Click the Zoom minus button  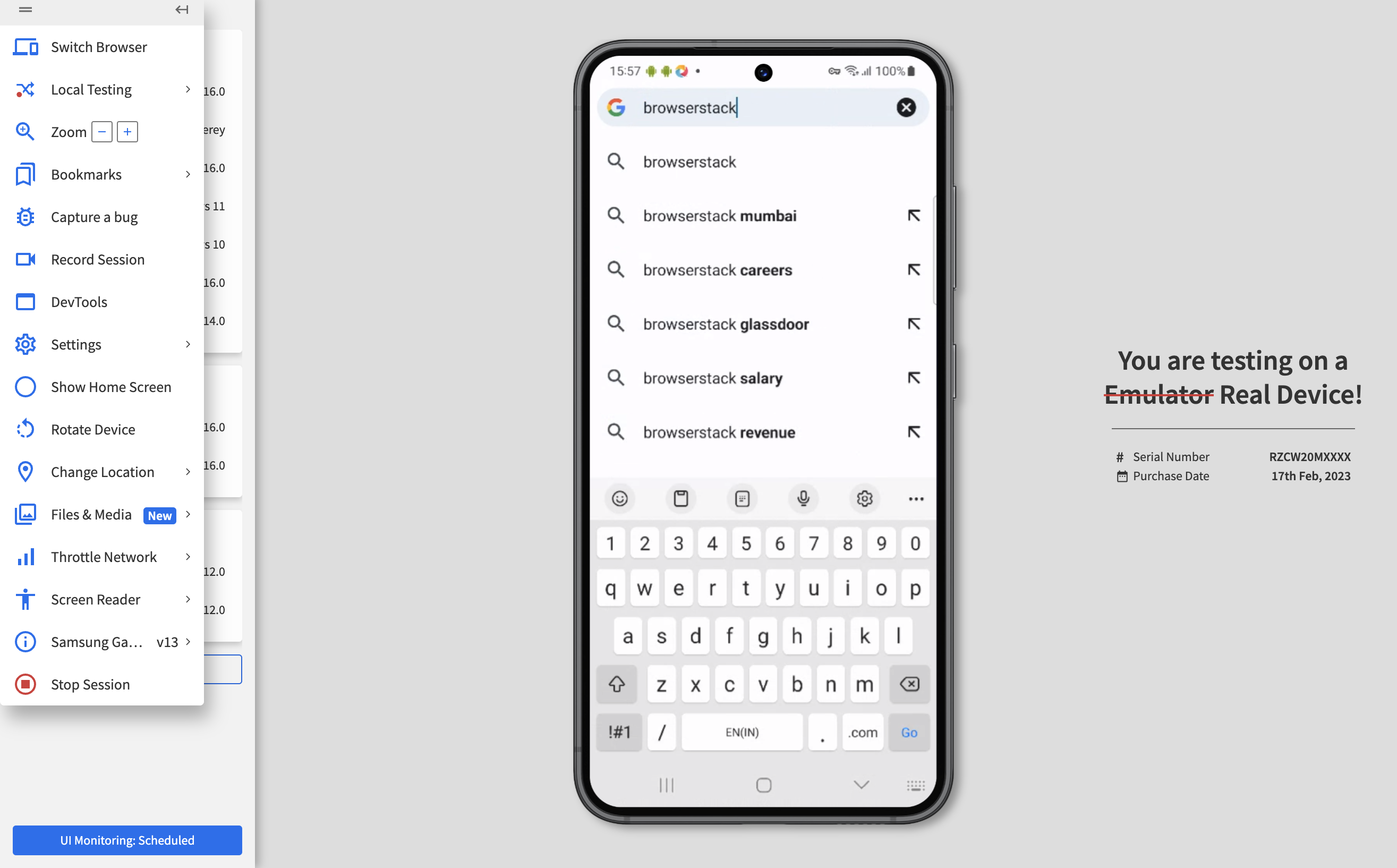pos(101,131)
